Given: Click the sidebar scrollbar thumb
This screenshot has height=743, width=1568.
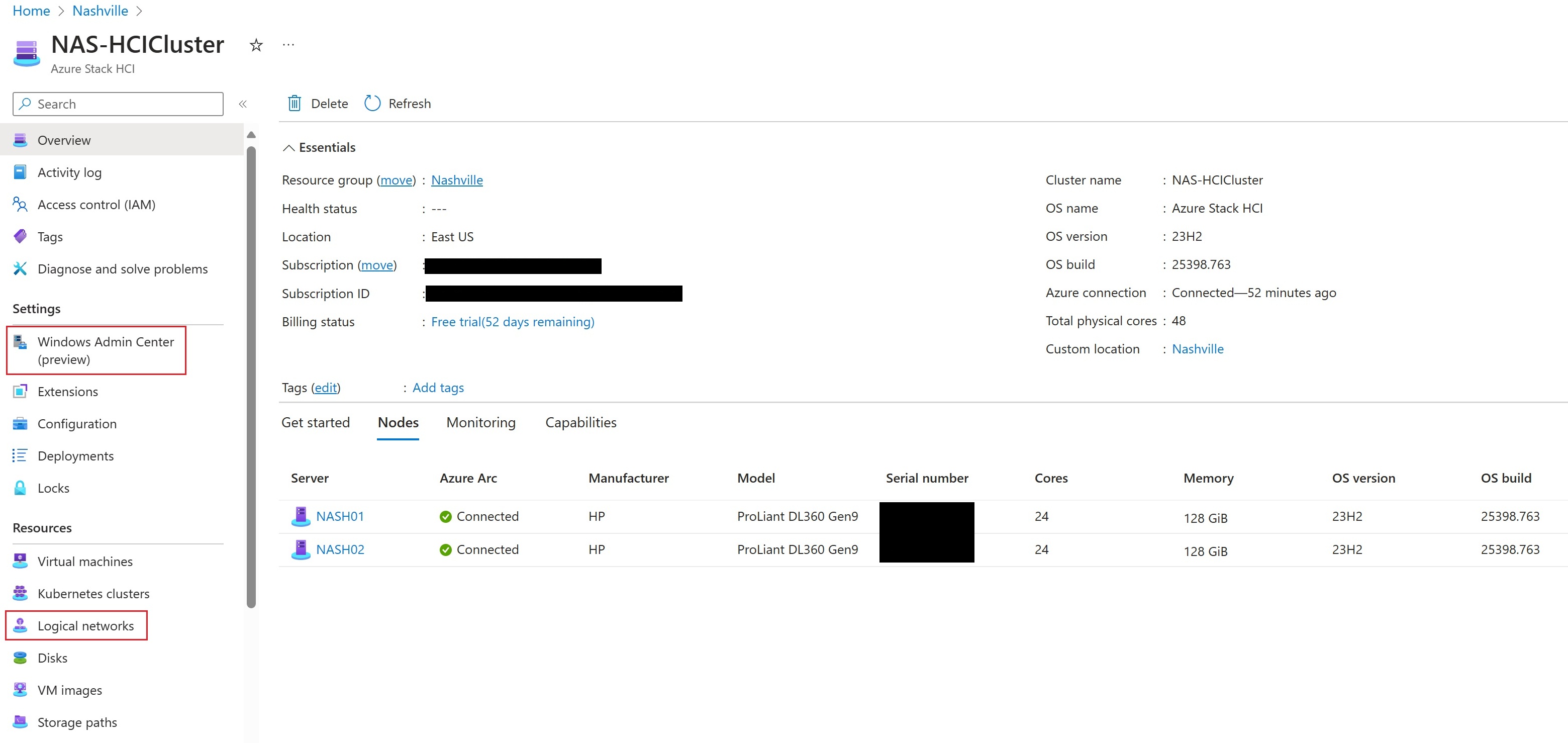Looking at the screenshot, I should pos(251,377).
